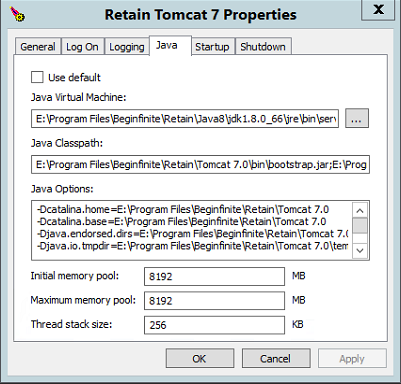This screenshot has height=384, width=401.
Task: Close the Retain Tomcat 7 Properties dialog
Action: coord(378,10)
